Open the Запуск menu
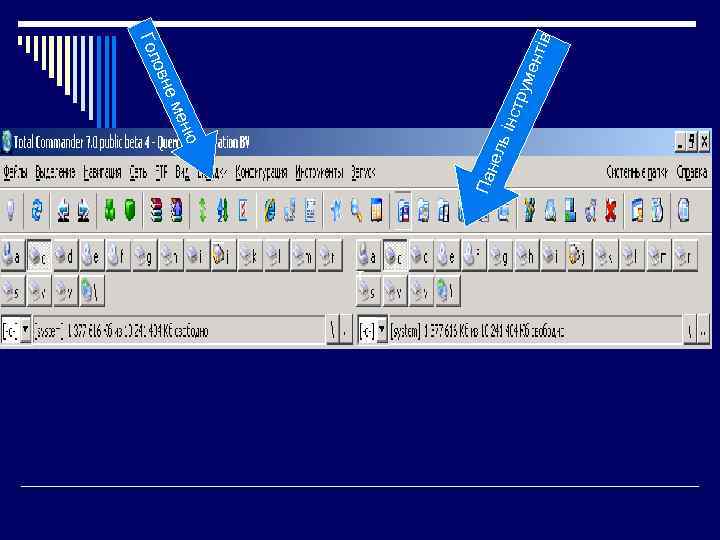 pyautogui.click(x=363, y=172)
